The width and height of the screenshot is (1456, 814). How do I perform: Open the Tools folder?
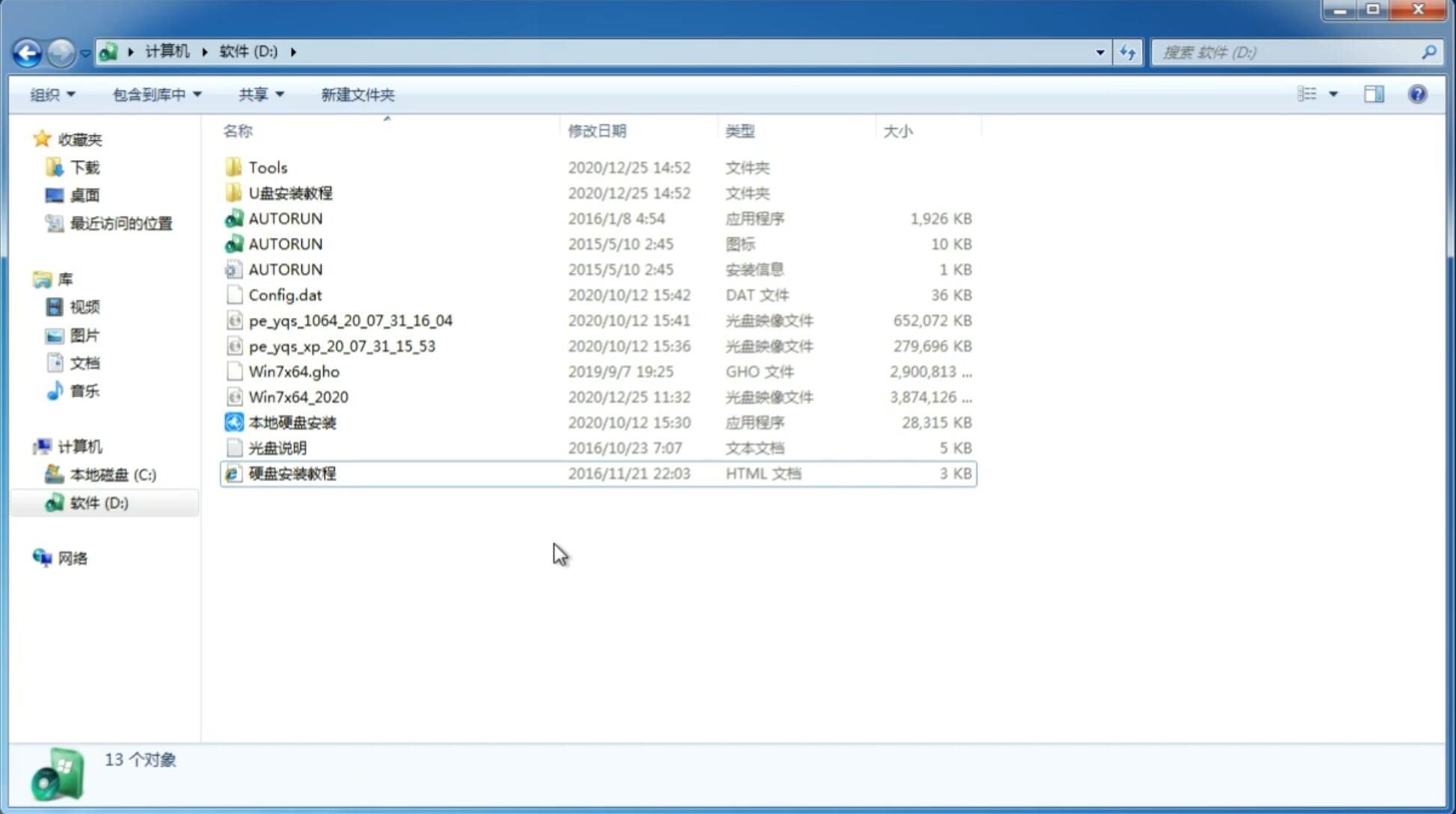click(x=267, y=167)
